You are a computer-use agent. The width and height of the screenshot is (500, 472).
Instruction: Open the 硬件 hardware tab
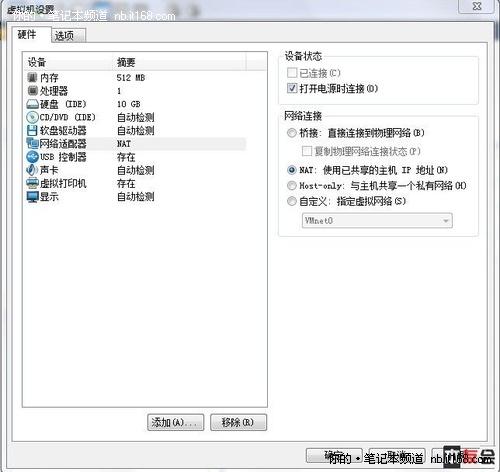pos(31,34)
